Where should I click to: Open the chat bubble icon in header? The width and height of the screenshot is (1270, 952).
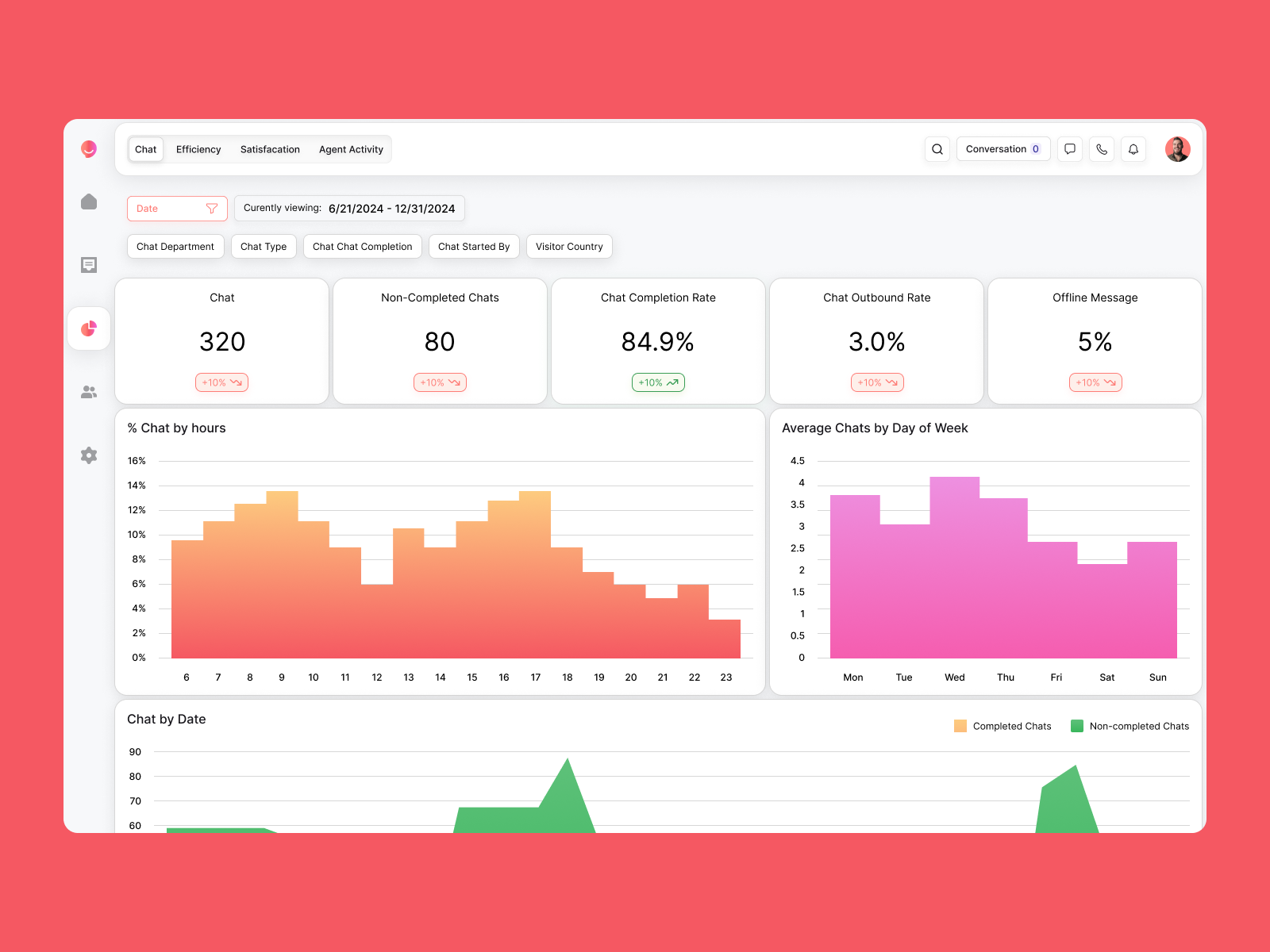[x=1070, y=149]
